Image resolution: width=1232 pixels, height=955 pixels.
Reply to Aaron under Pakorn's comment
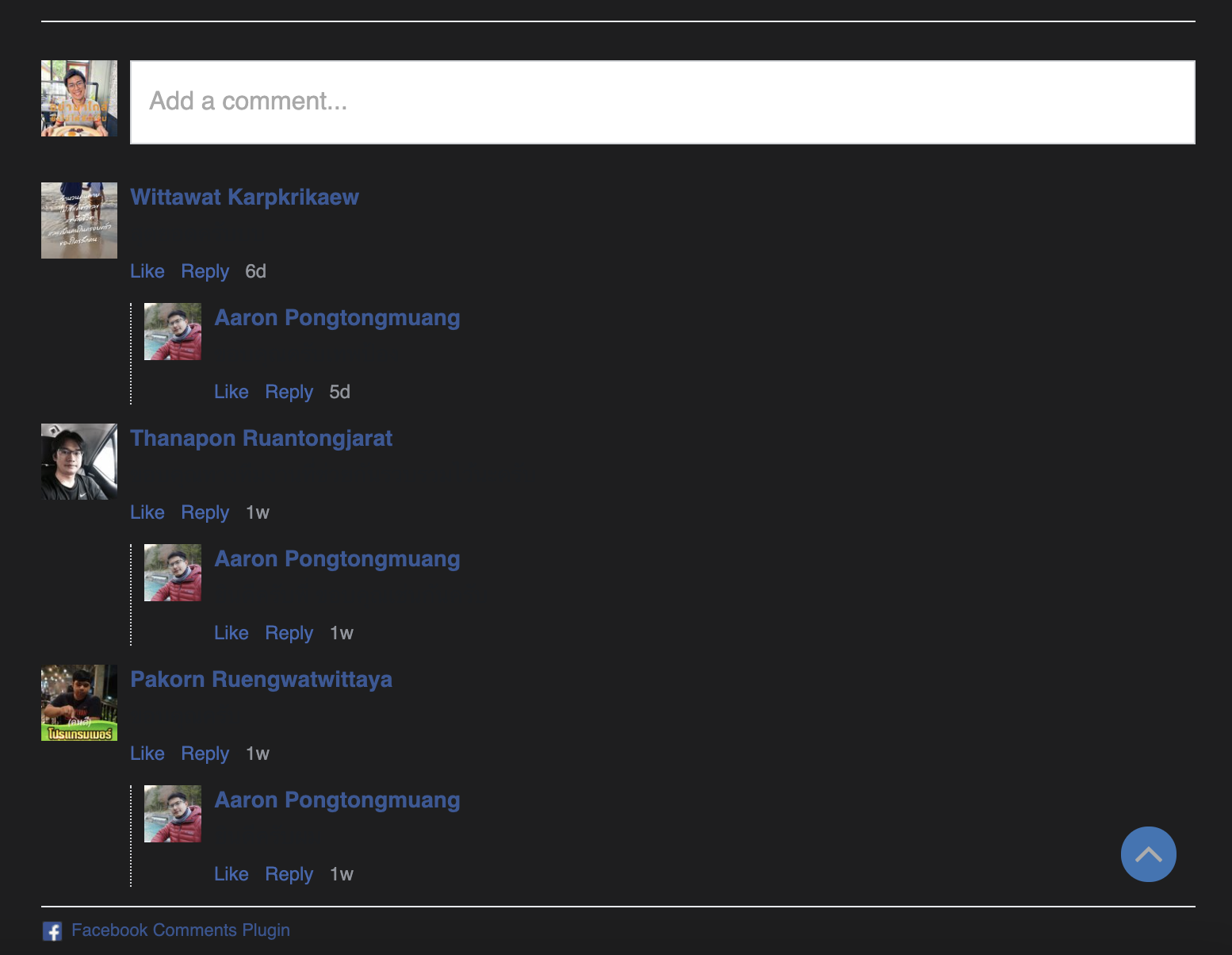point(289,874)
